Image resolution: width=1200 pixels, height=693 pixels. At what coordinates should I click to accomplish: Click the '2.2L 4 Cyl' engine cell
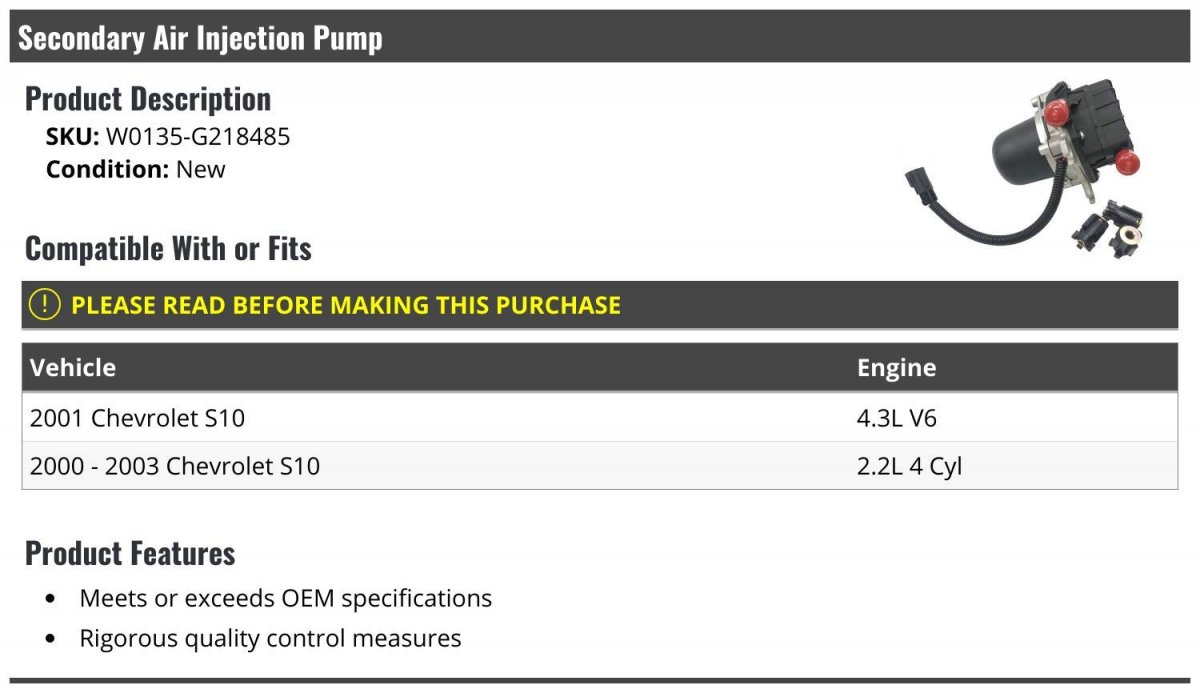tap(909, 465)
